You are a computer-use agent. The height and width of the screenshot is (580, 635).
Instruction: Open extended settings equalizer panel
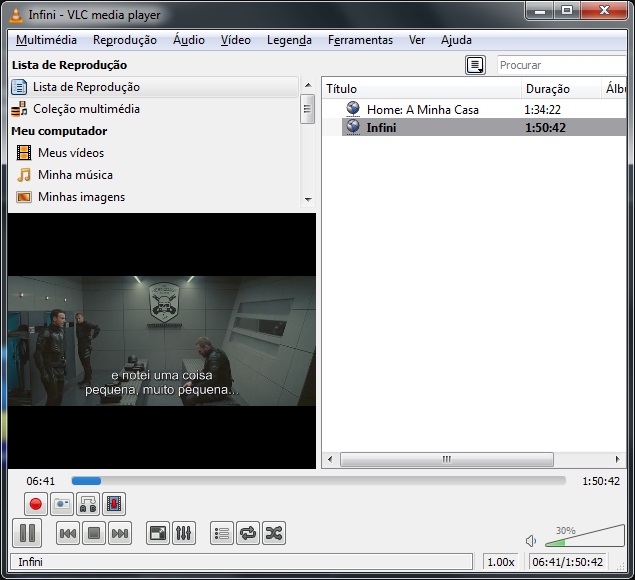184,533
